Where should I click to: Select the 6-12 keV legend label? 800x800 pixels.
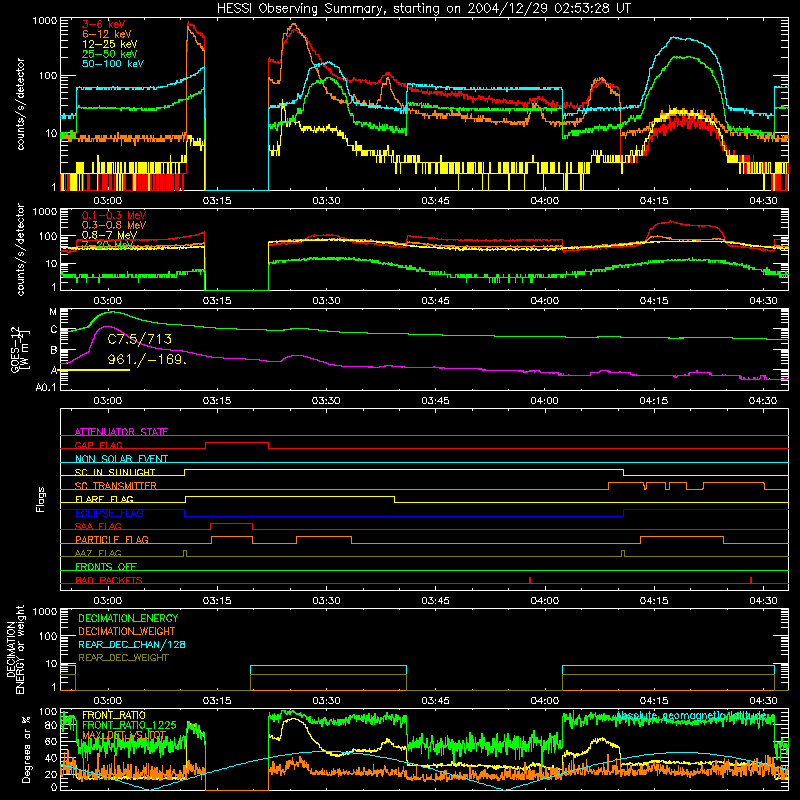pyautogui.click(x=106, y=34)
